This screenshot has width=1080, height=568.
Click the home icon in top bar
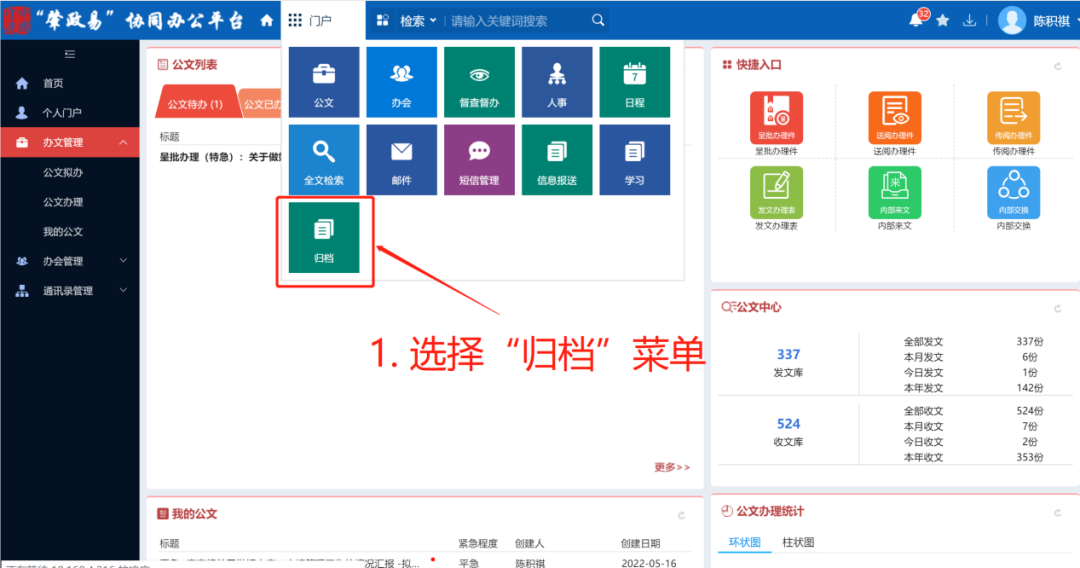tap(267, 21)
